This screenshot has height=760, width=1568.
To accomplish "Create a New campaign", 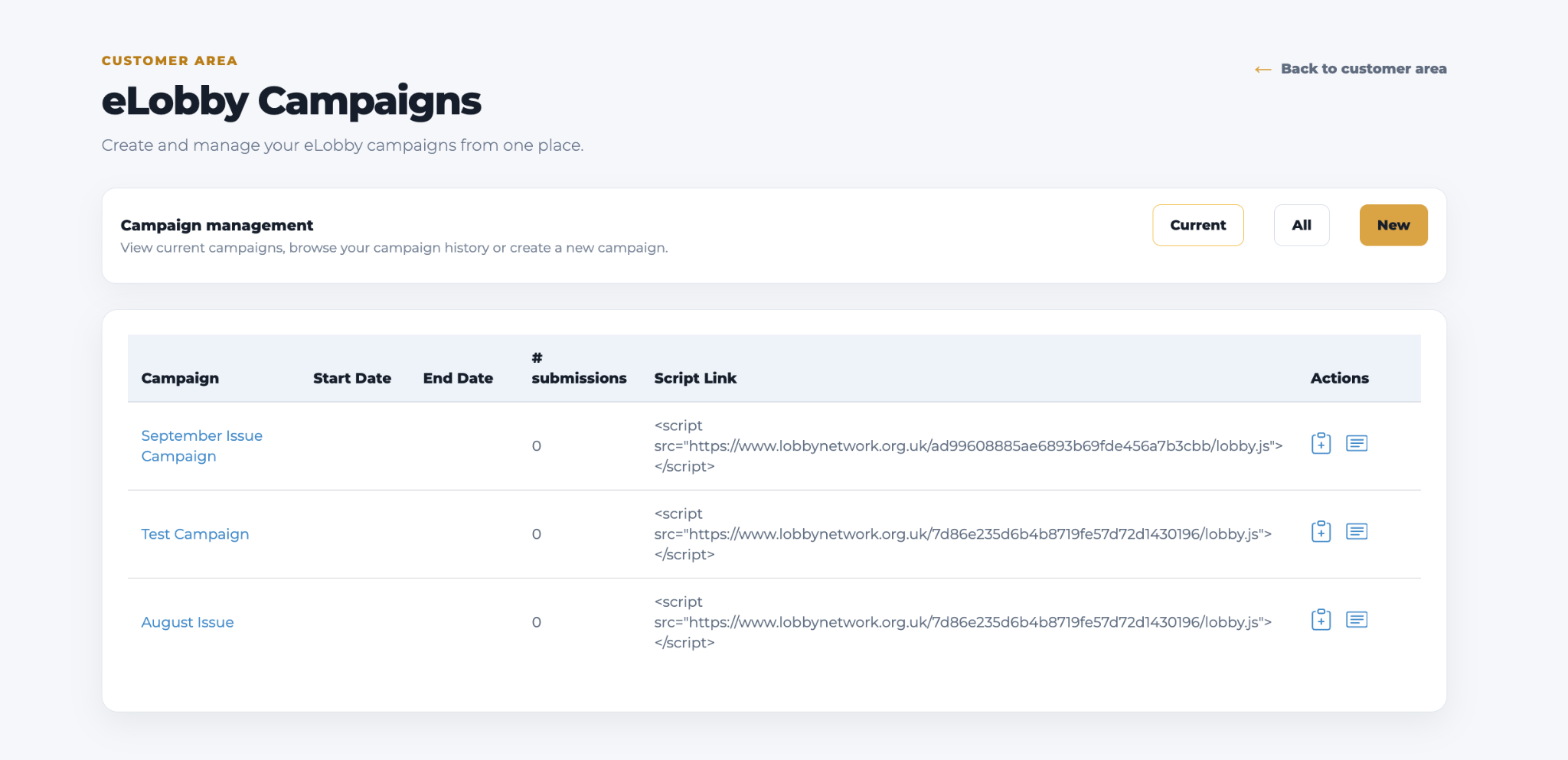I will point(1393,225).
